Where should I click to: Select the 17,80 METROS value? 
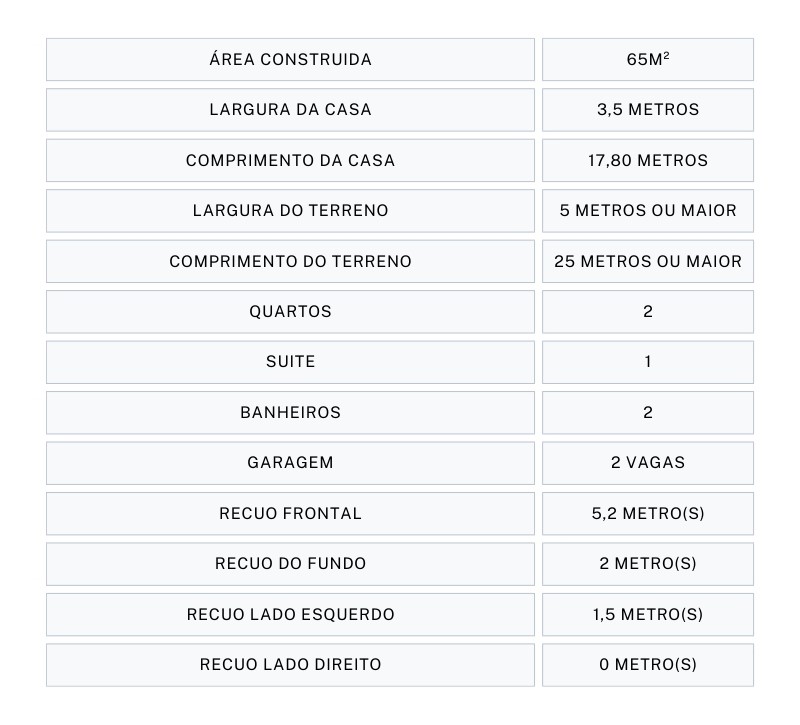pos(647,160)
